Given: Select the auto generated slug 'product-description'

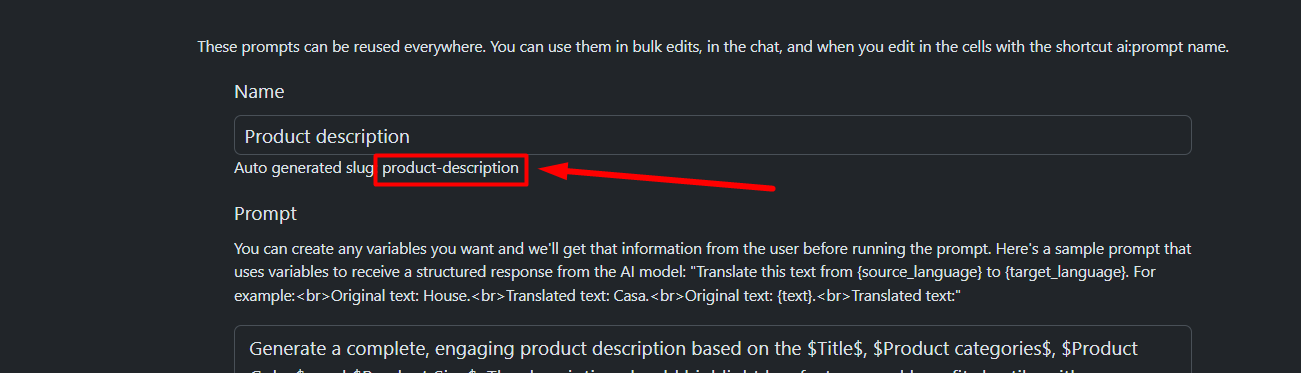Looking at the screenshot, I should click(450, 168).
